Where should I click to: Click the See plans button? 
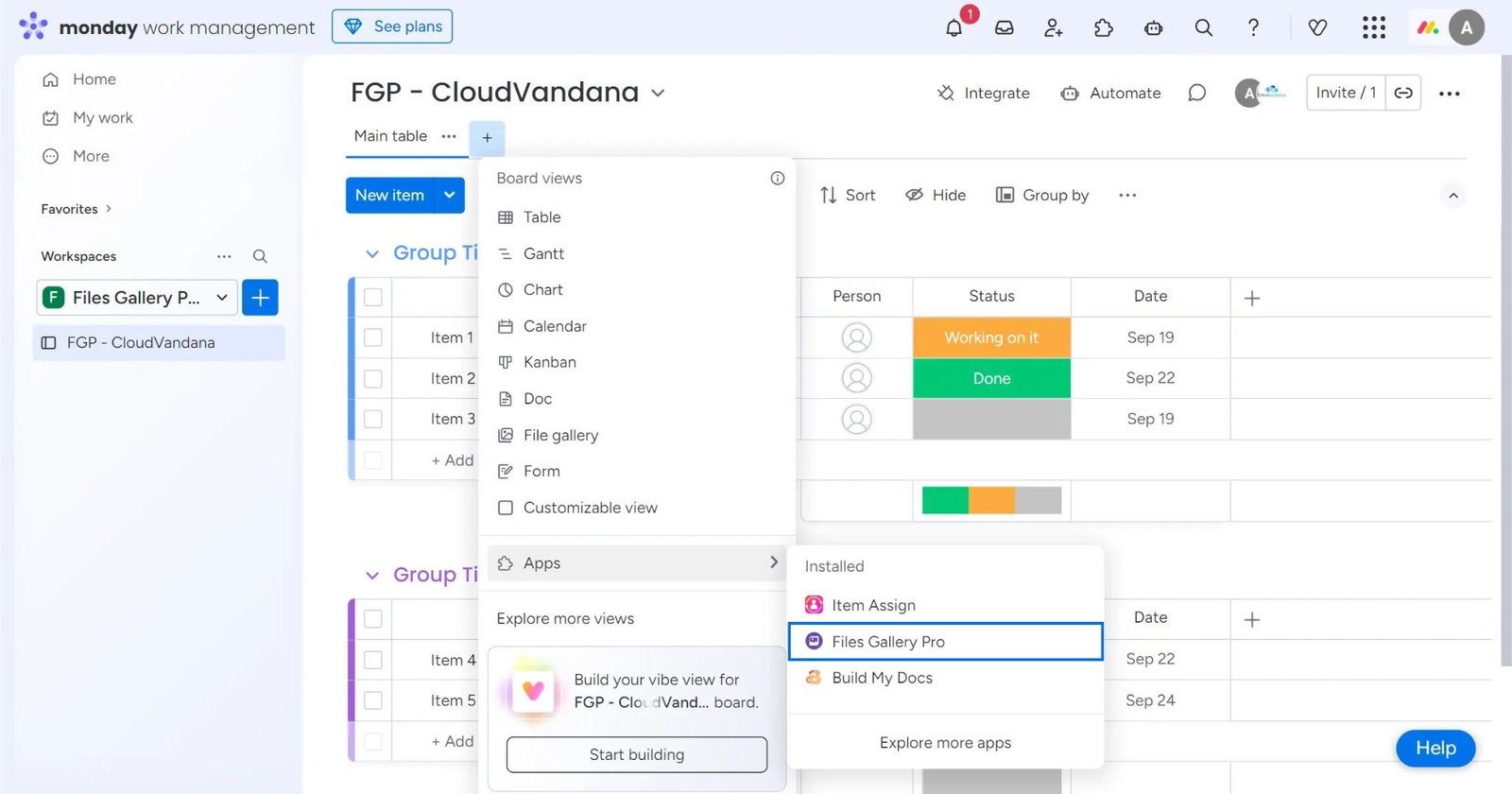pyautogui.click(x=392, y=26)
